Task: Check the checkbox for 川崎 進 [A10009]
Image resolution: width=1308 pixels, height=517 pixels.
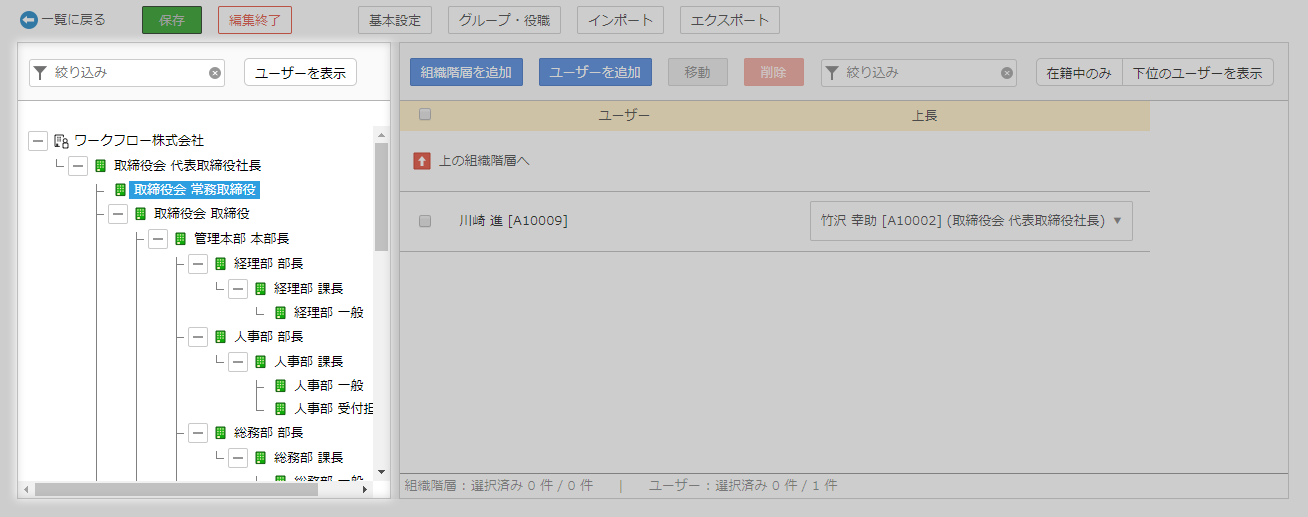Action: point(425,221)
